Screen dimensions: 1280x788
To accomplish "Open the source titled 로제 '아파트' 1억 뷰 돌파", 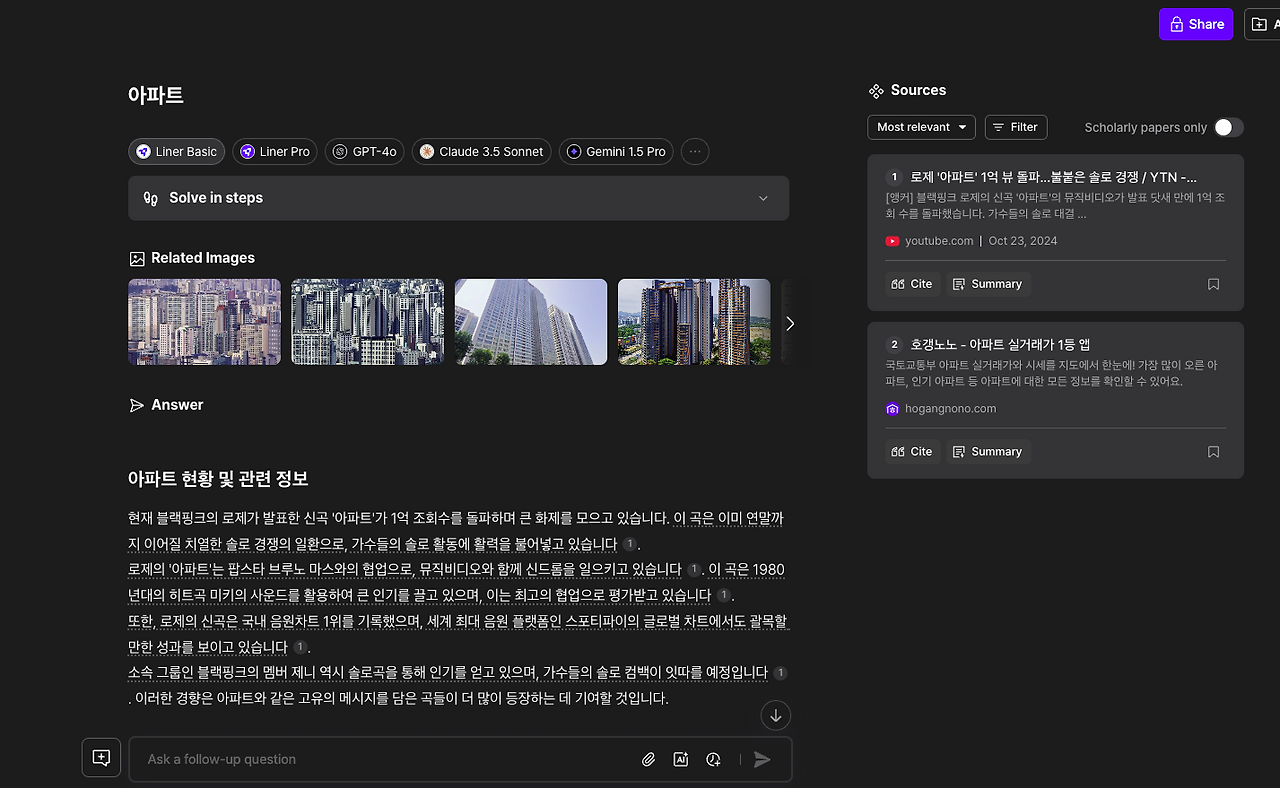I will [x=1054, y=177].
